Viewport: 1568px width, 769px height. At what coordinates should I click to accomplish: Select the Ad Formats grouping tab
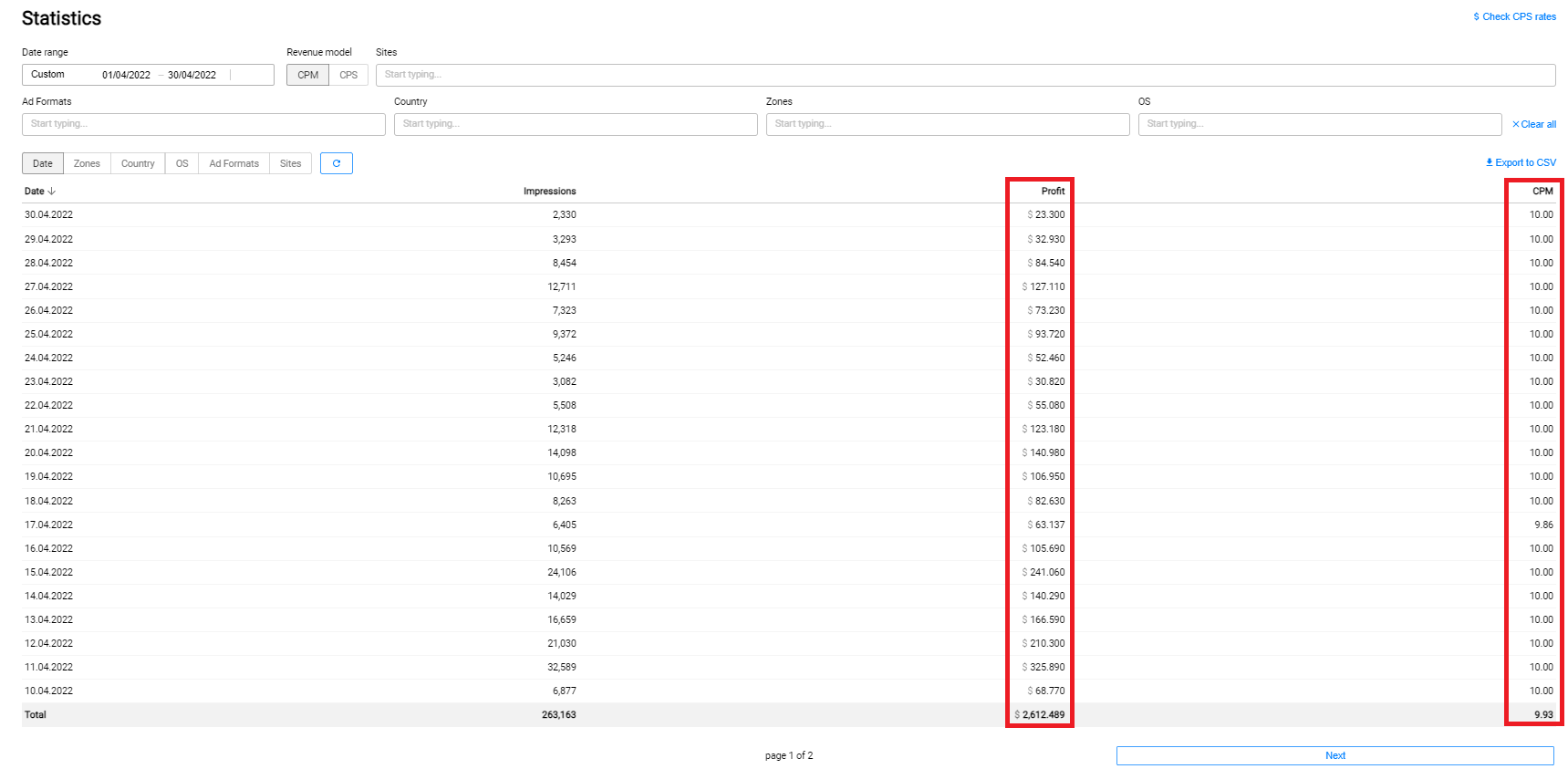pyautogui.click(x=234, y=163)
